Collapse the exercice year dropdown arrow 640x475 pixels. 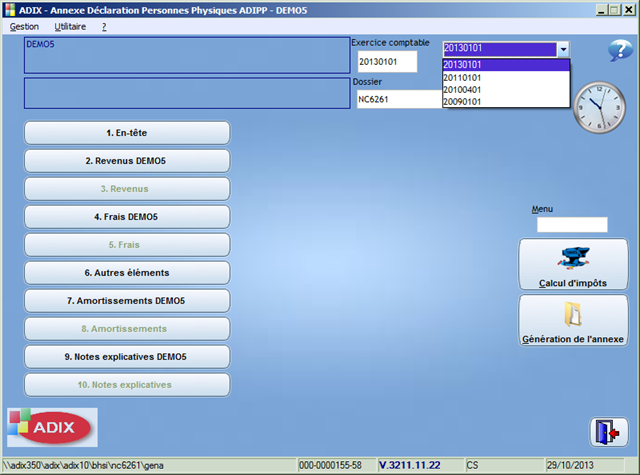[563, 49]
